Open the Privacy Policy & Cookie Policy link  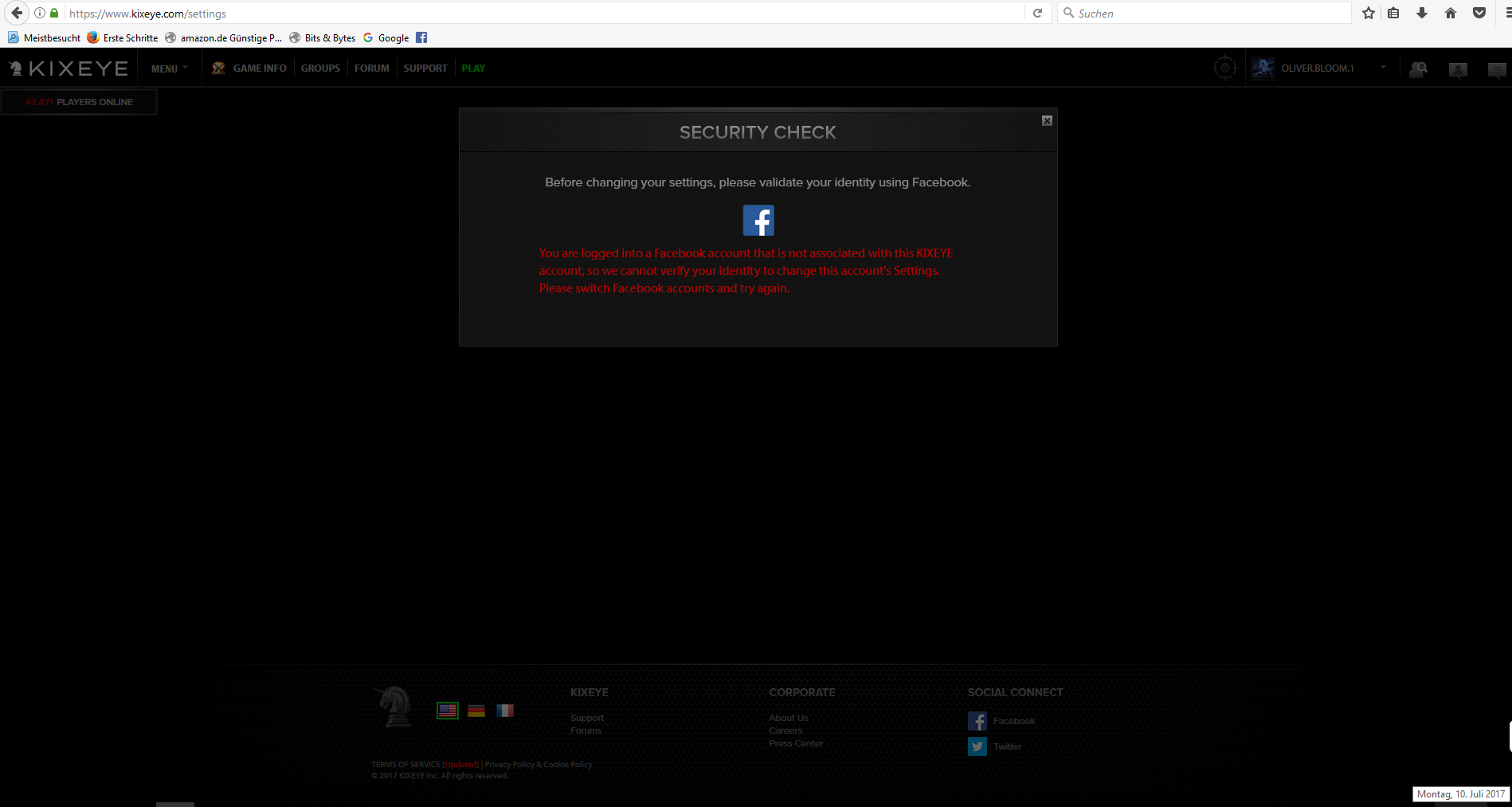pos(539,765)
